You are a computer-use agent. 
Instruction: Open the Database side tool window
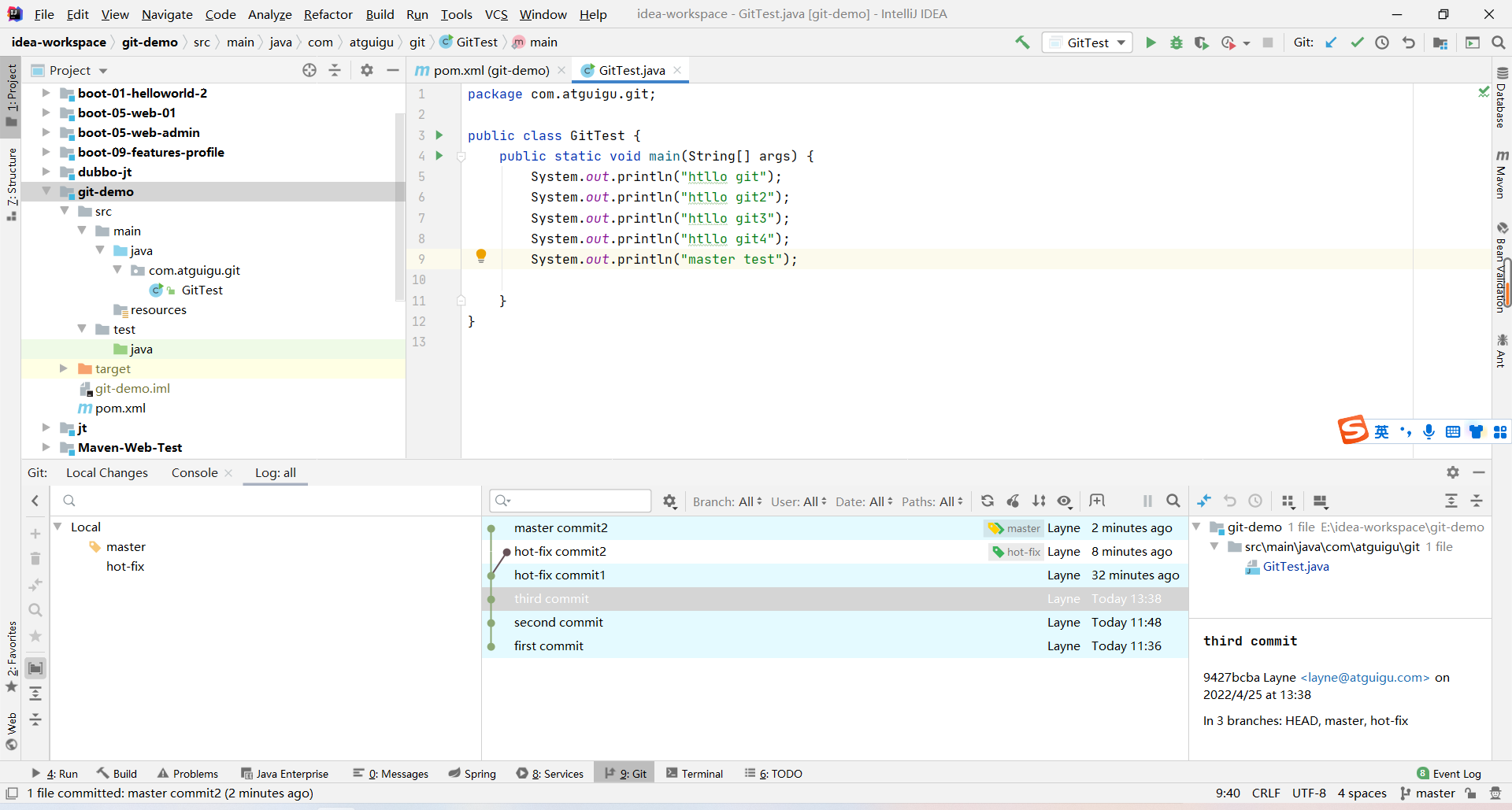click(x=1502, y=98)
